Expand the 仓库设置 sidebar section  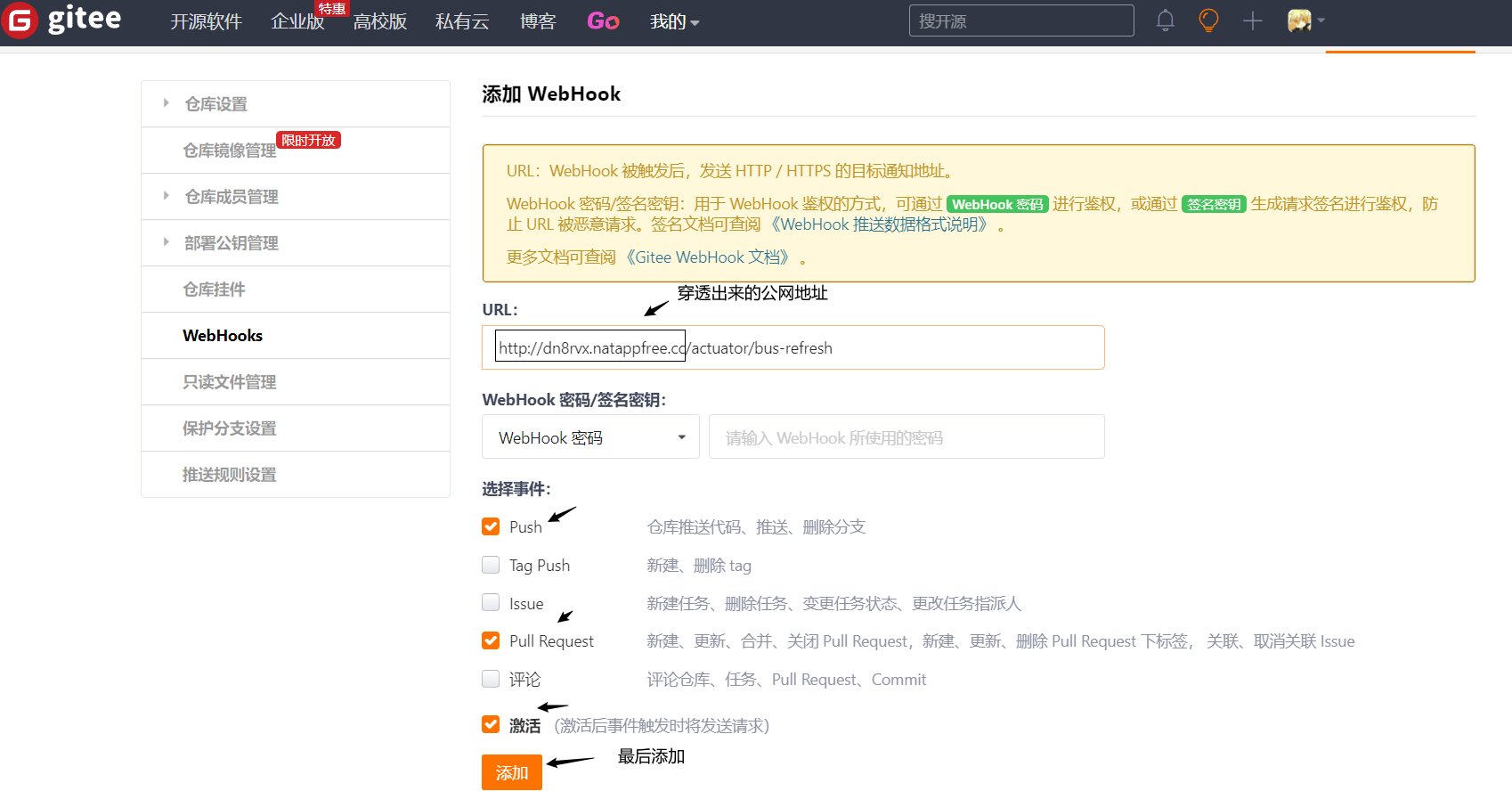pos(296,104)
